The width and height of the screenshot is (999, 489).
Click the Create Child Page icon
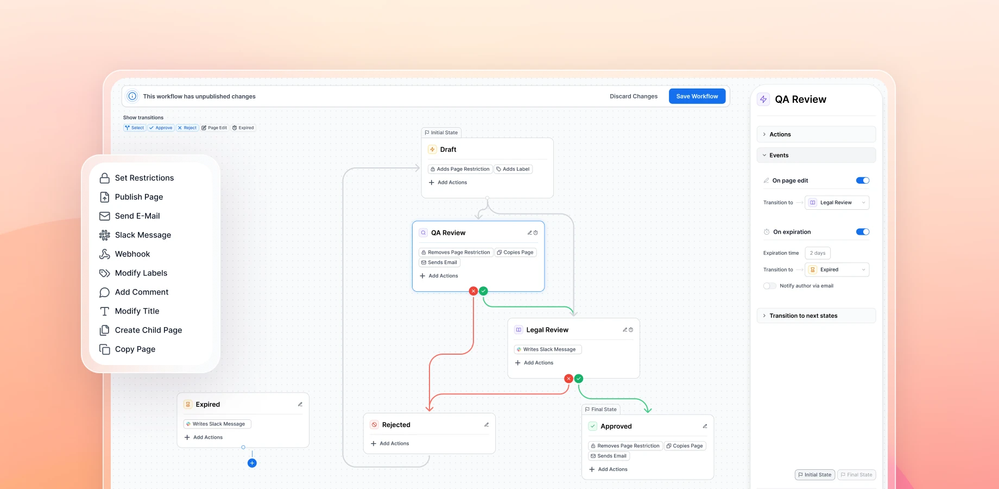(104, 330)
